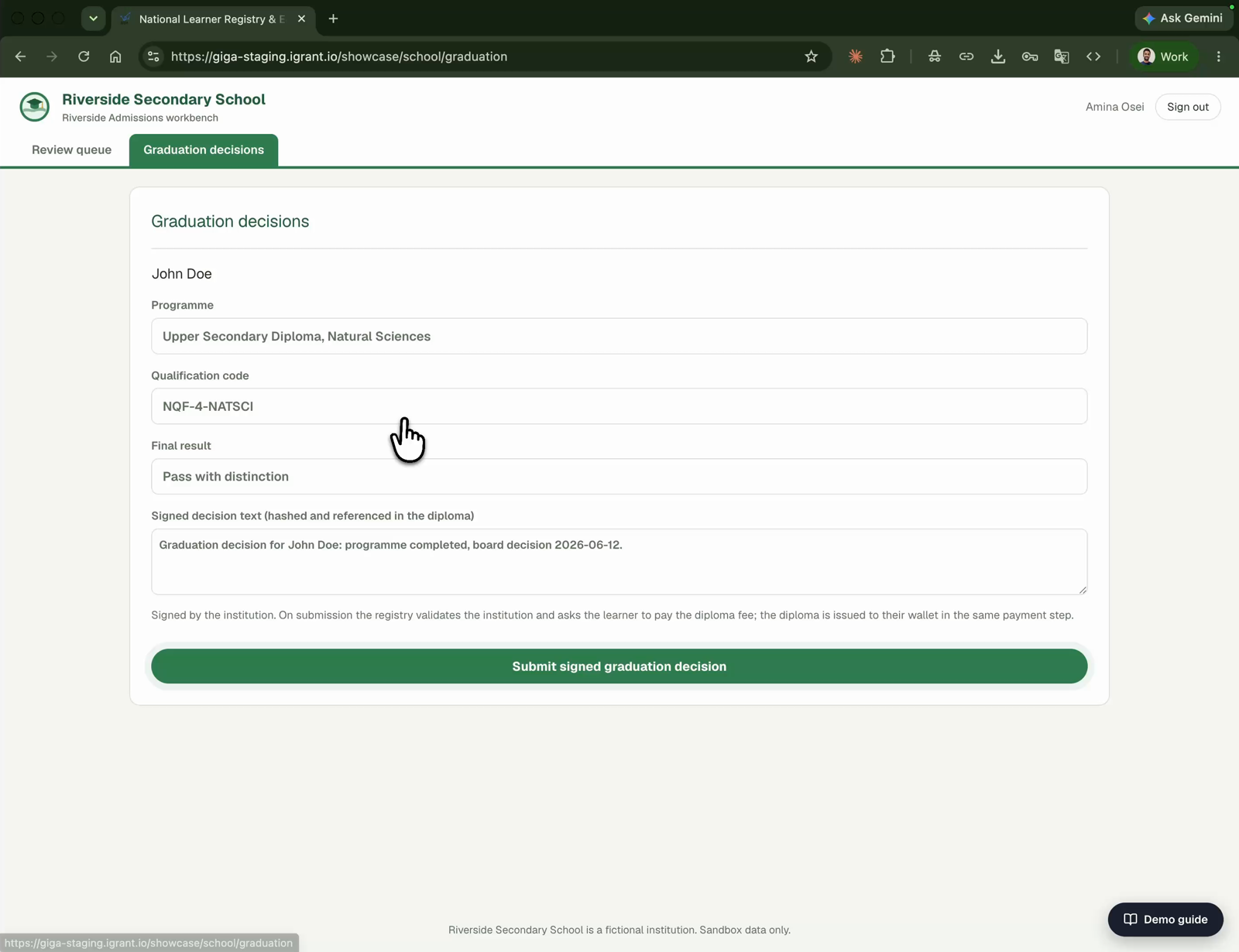The image size is (1239, 952).
Task: Click the incognito-style extension icon
Action: click(x=935, y=57)
